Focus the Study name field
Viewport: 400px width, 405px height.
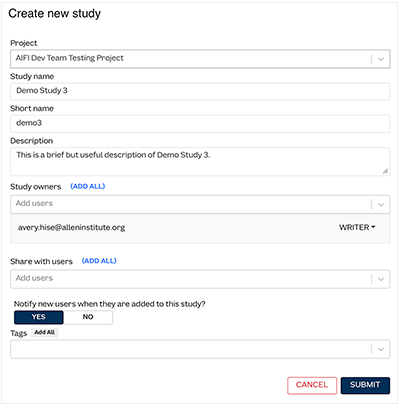point(200,91)
